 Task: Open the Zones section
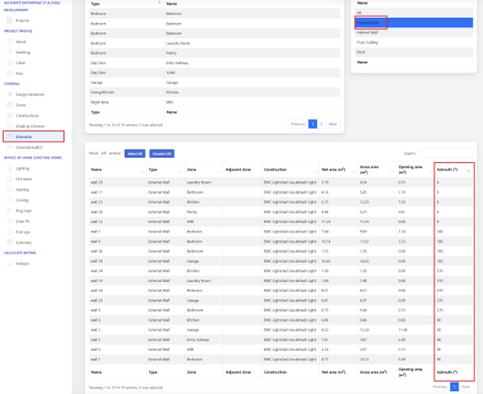tap(21, 105)
